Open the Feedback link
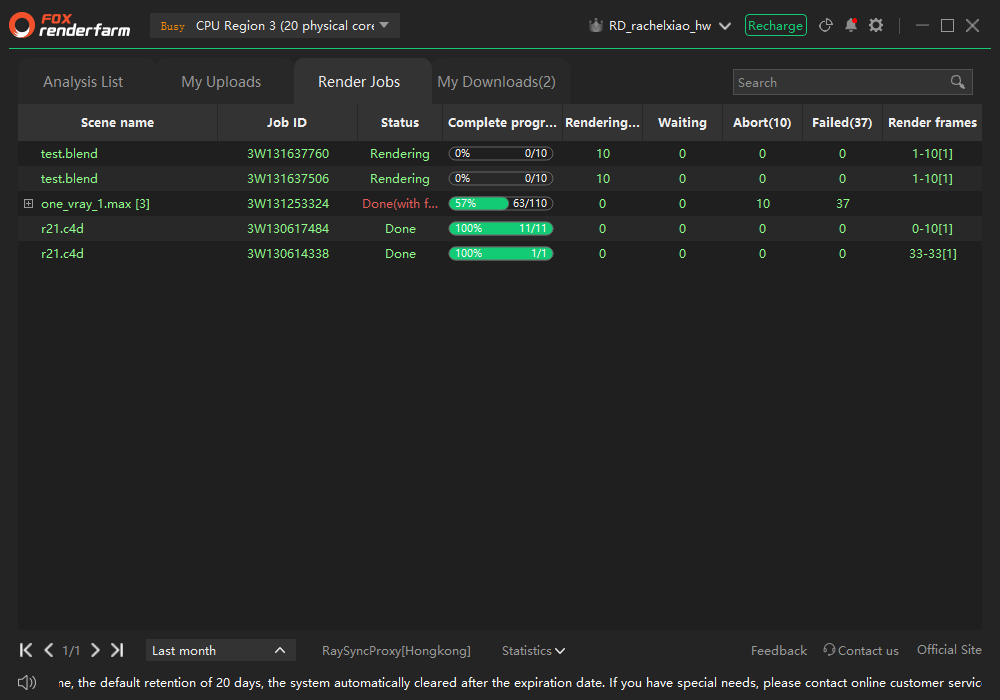Screen dimensions: 1000x700 [779, 651]
